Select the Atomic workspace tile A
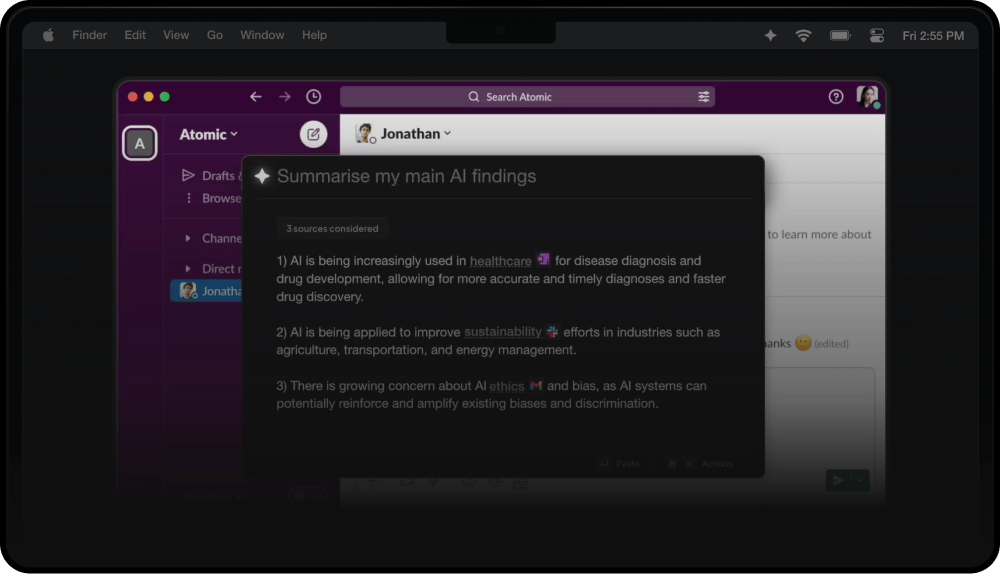 (x=140, y=143)
